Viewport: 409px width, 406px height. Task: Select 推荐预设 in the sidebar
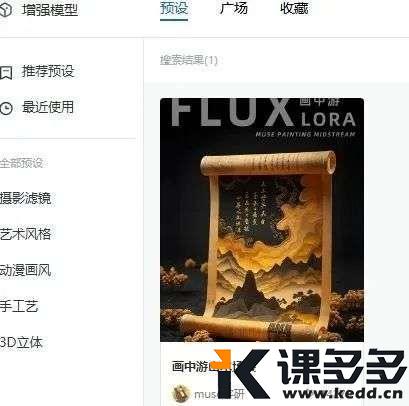[48, 71]
